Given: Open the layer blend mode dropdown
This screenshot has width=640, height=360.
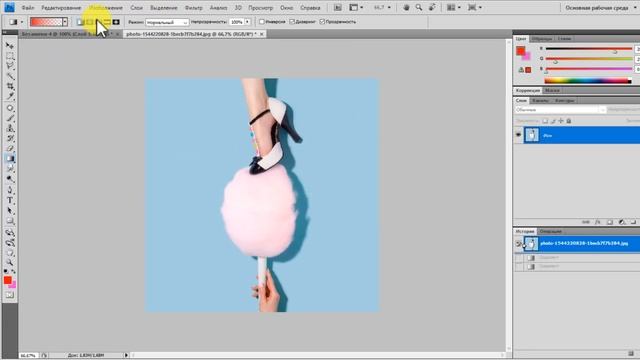Looking at the screenshot, I should (560, 110).
